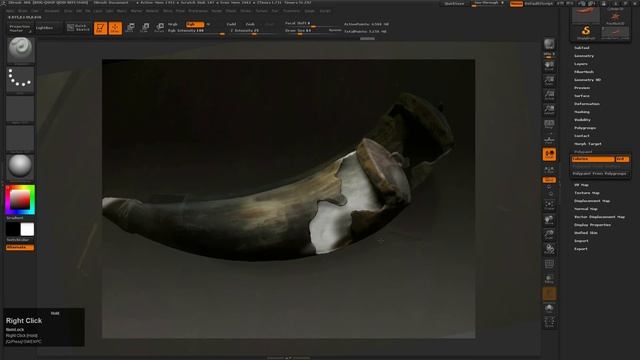The height and width of the screenshot is (360, 640).
Task: Click the Rotate view icon in right shelf
Action: coord(549,249)
